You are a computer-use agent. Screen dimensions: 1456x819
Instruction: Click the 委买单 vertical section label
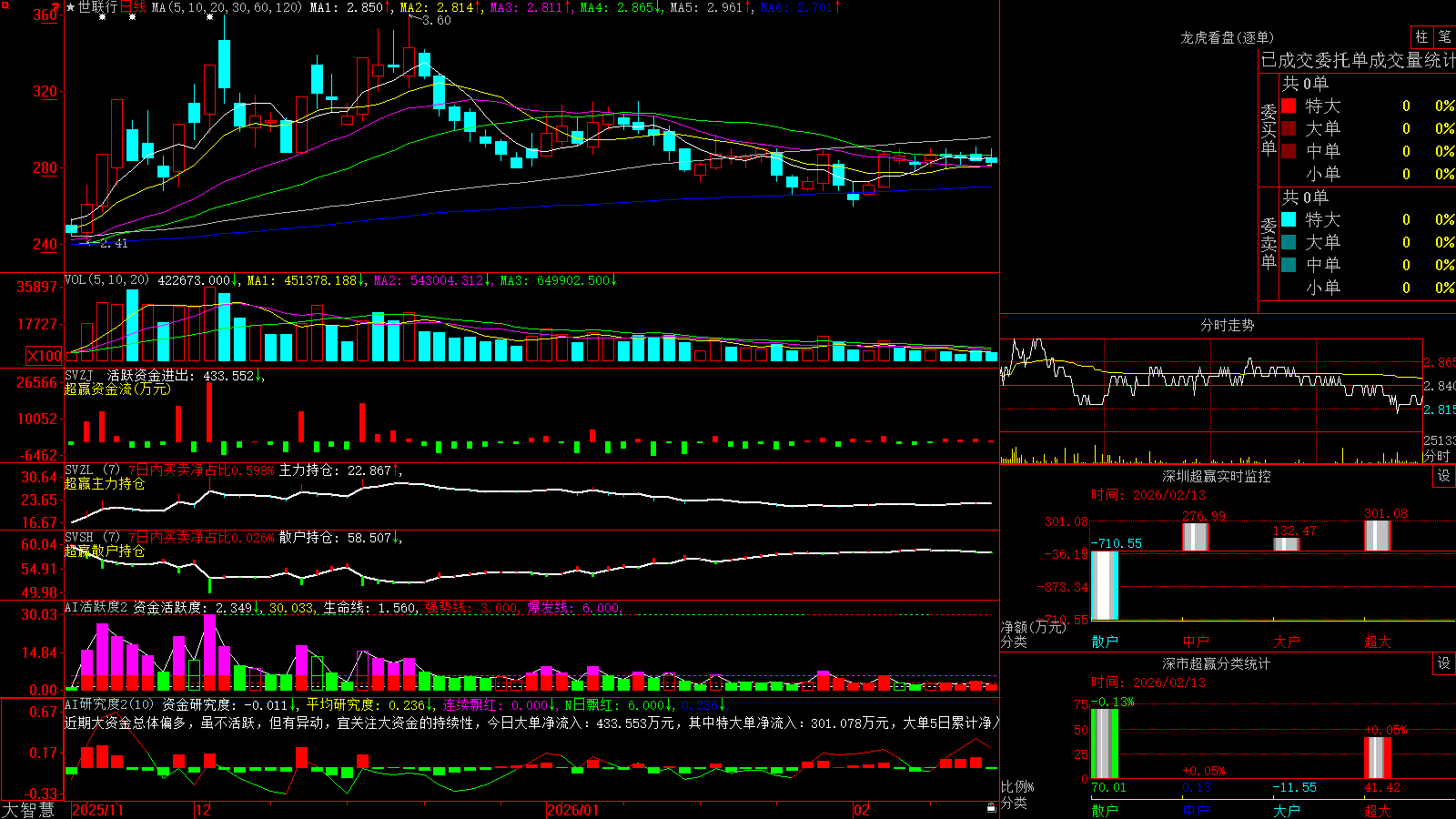(x=1269, y=130)
